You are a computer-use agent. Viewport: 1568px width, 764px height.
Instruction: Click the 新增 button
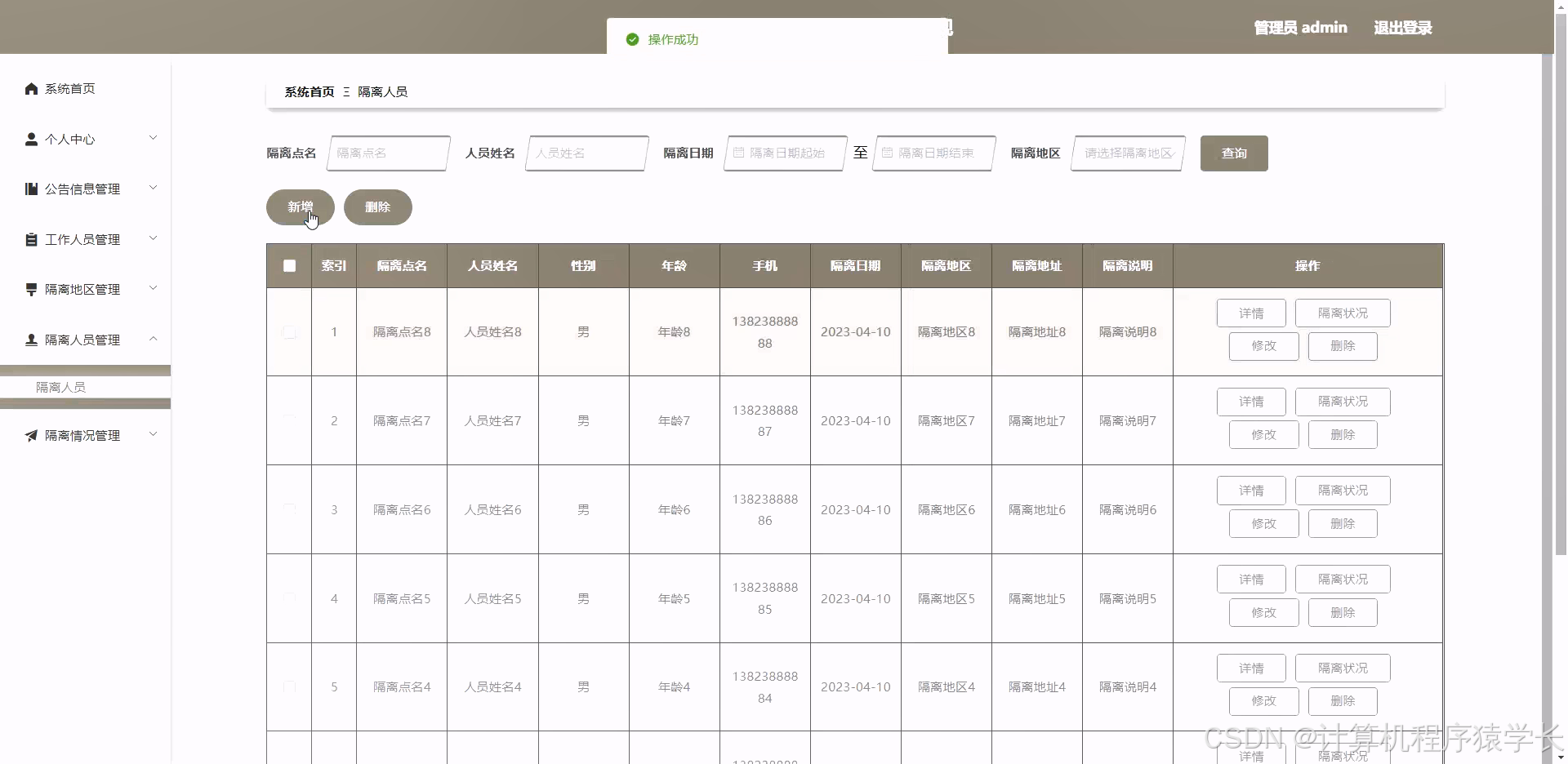point(301,207)
